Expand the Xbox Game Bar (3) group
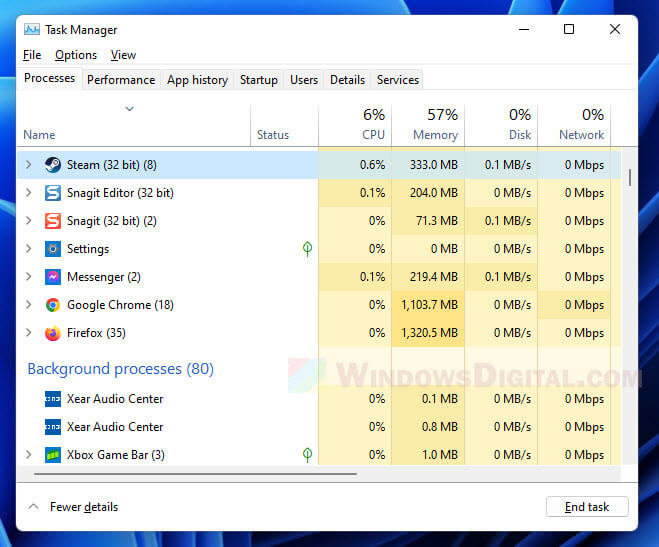 click(x=29, y=455)
